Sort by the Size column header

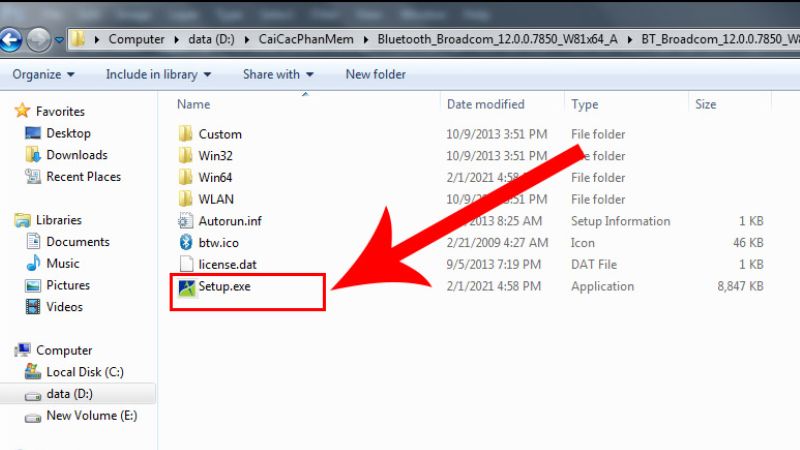click(x=706, y=104)
